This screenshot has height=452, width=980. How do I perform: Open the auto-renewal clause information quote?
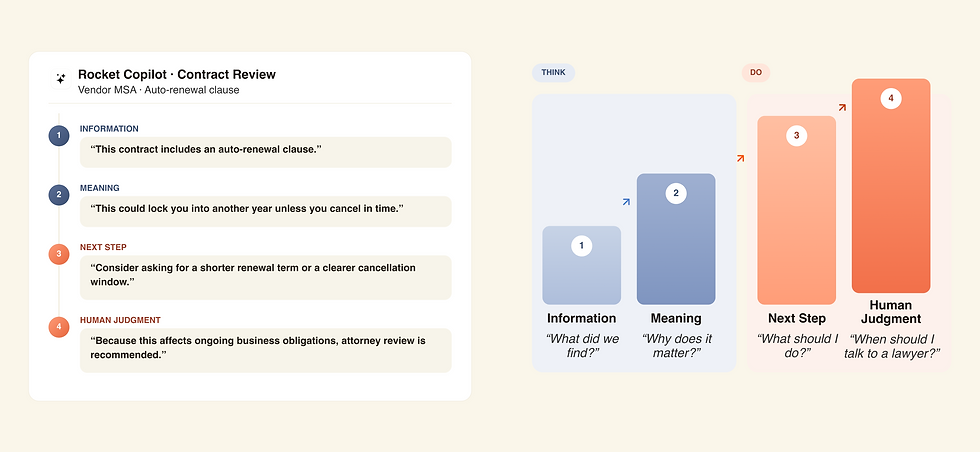pos(266,153)
